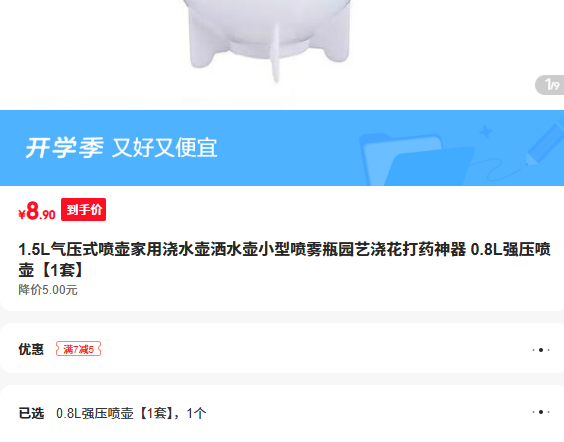Click the star sparkle on the banner
The width and height of the screenshot is (564, 442).
[x=486, y=132]
